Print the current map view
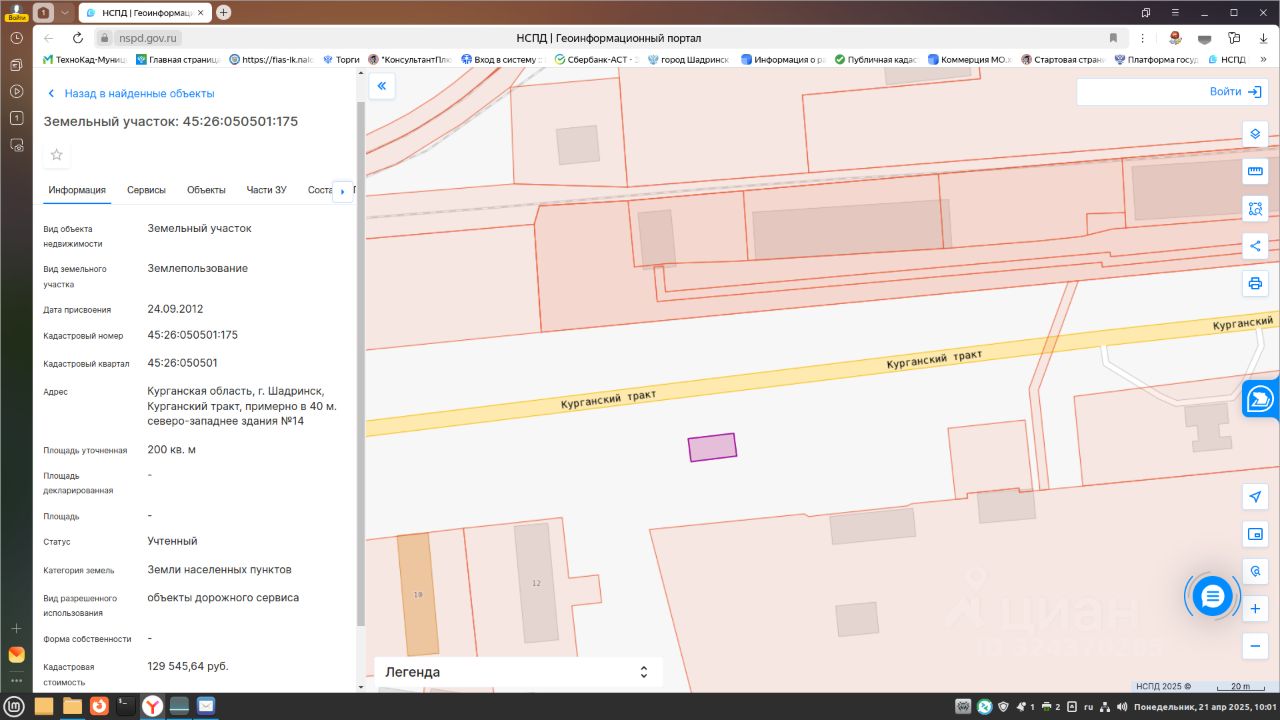Viewport: 1280px width, 720px height. coord(1255,284)
